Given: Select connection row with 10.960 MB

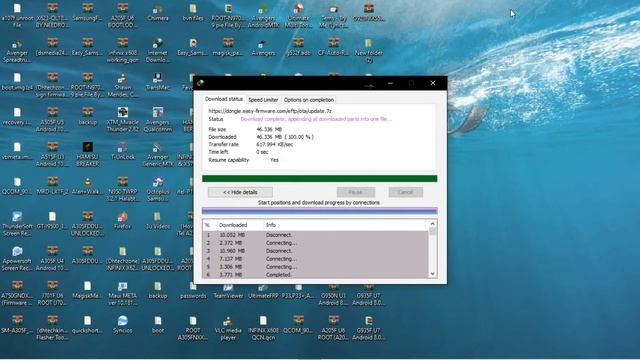Looking at the screenshot, I should point(315,251).
